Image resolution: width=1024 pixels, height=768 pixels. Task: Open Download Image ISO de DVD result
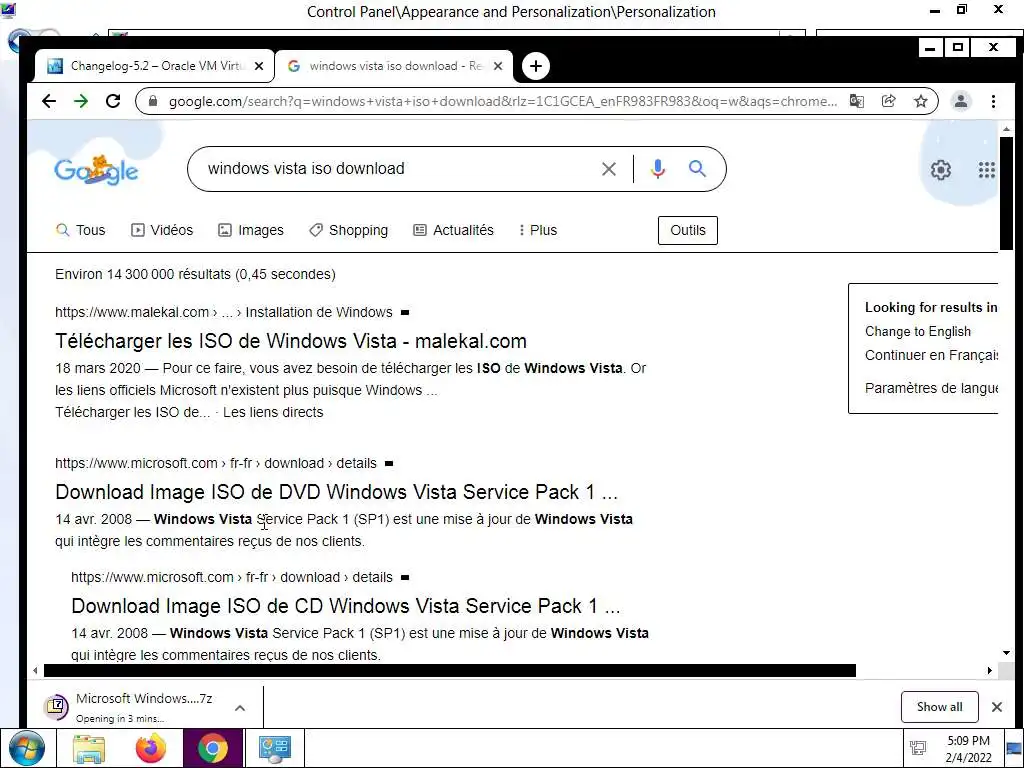click(336, 492)
